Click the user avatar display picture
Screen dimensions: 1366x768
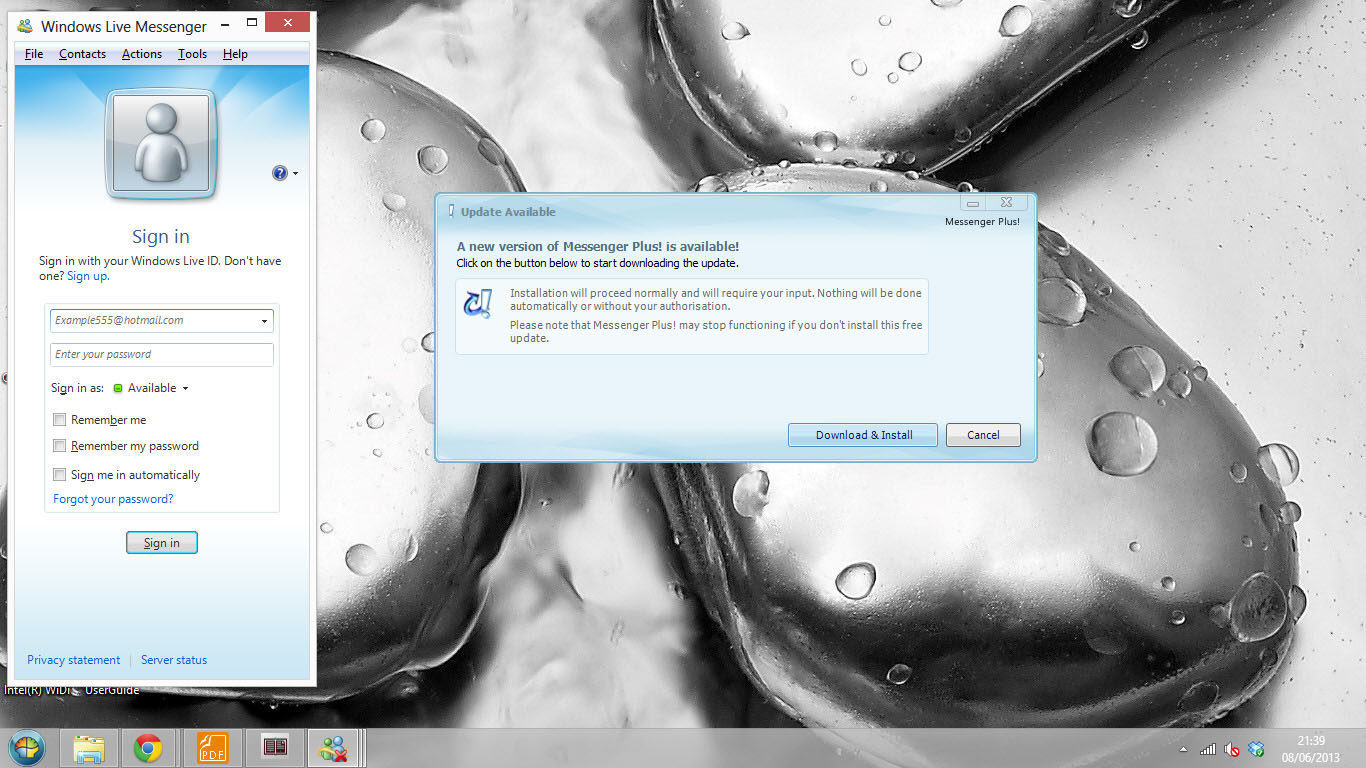click(x=161, y=143)
